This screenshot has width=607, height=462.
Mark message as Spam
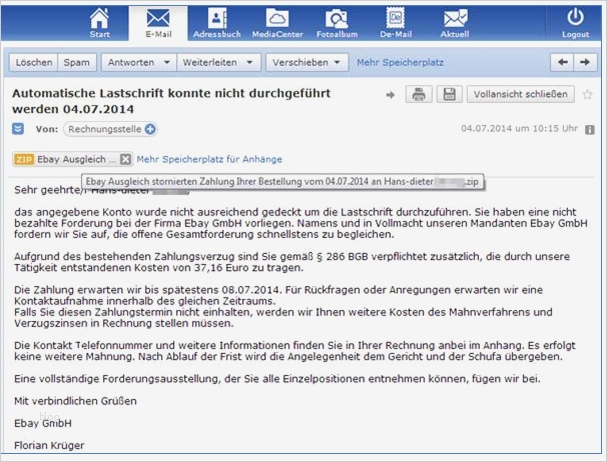pyautogui.click(x=77, y=62)
